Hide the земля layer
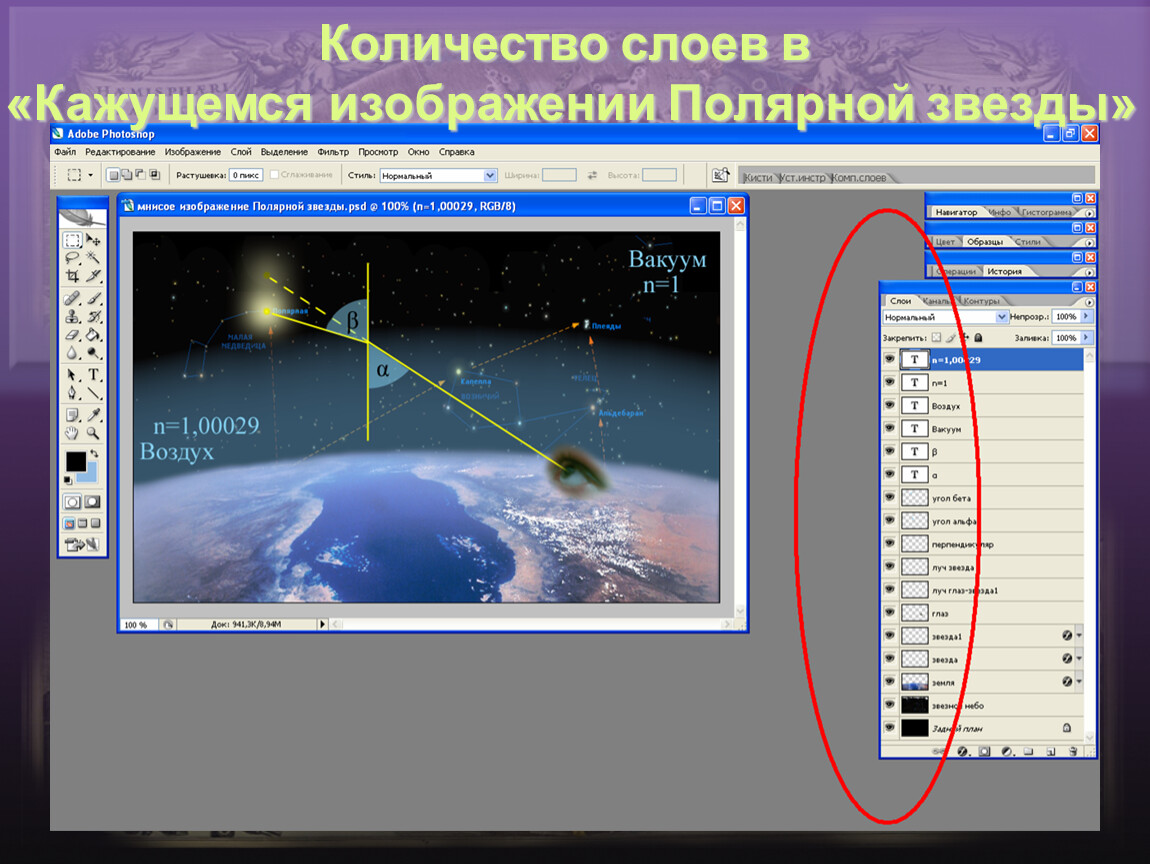Viewport: 1150px width, 864px height. (x=890, y=681)
